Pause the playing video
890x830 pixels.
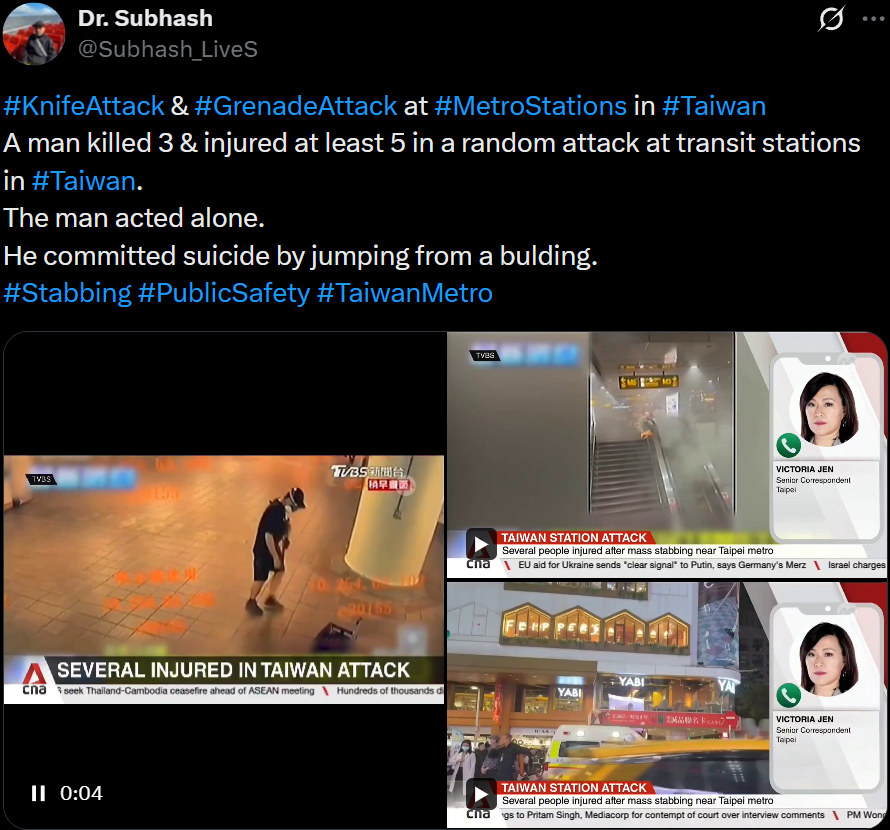tap(38, 793)
